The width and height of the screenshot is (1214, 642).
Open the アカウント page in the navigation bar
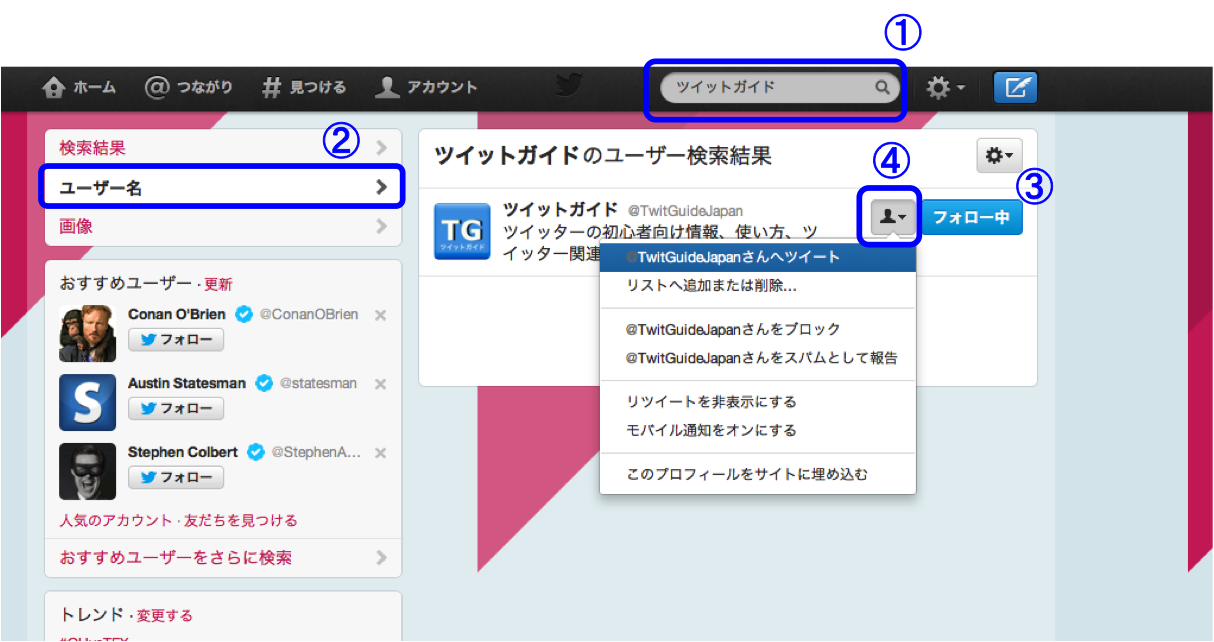(x=426, y=88)
